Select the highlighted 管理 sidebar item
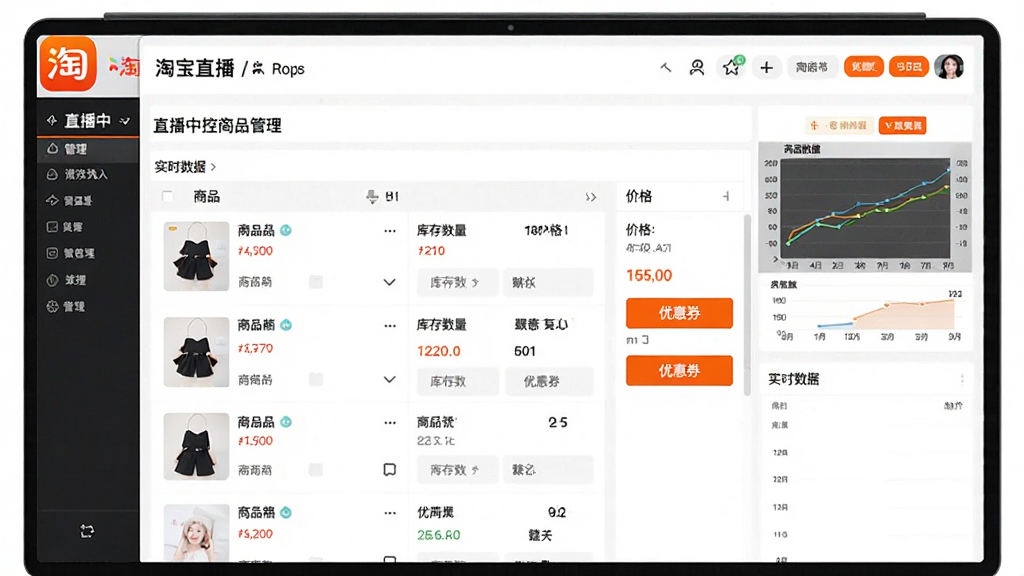Image resolution: width=1024 pixels, height=576 pixels. (88, 149)
